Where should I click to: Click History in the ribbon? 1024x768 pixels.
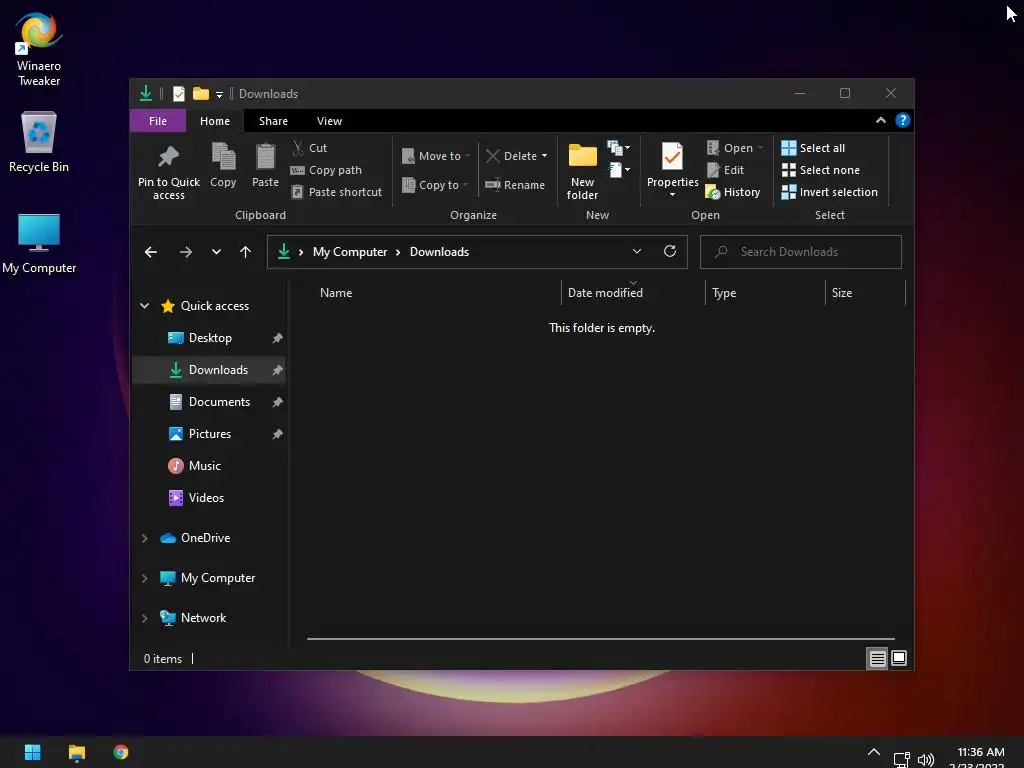click(733, 192)
